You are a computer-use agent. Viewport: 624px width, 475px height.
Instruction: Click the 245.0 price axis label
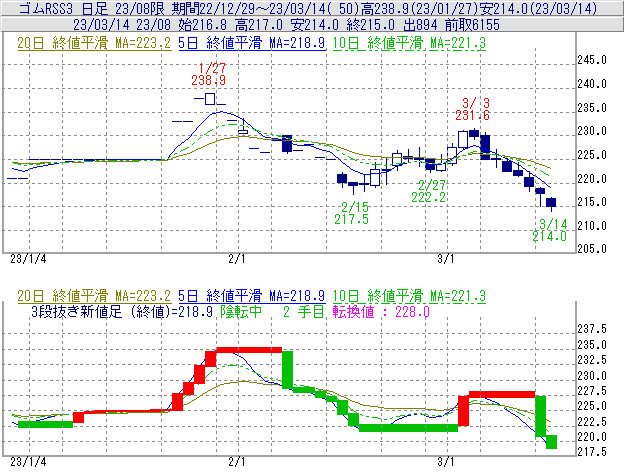point(592,60)
